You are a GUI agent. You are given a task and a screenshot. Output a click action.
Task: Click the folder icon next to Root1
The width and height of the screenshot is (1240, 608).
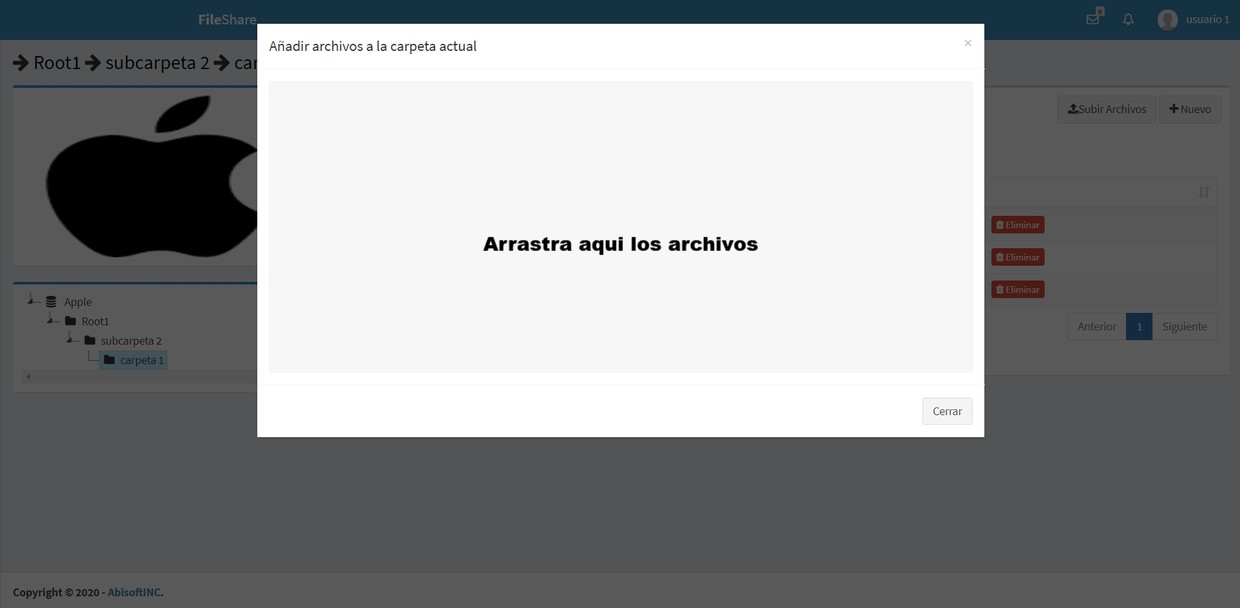click(70, 321)
